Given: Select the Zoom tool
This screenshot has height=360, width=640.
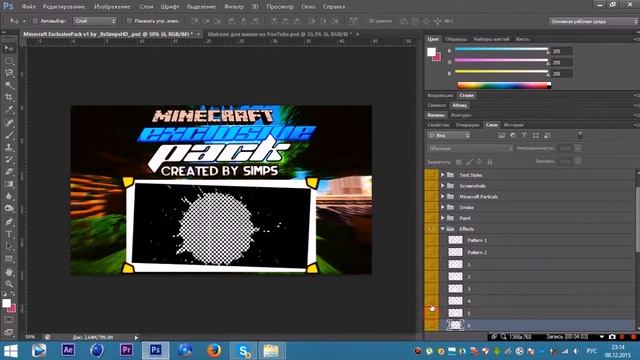Looking at the screenshot, I should 9,284.
